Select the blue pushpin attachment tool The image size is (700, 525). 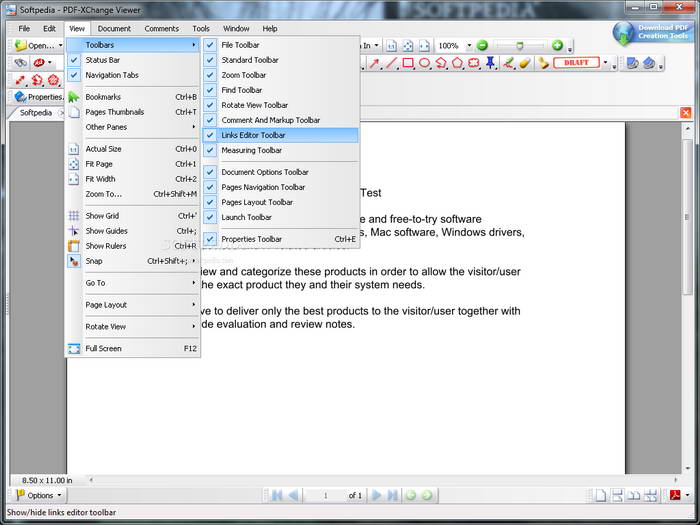tap(490, 63)
